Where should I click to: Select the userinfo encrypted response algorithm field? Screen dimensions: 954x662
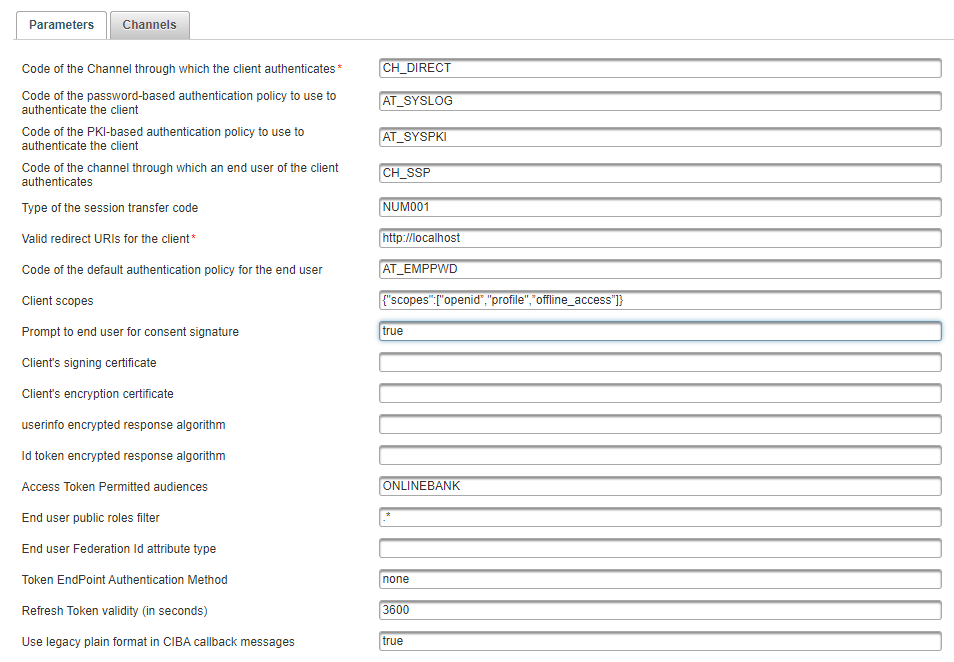tap(659, 424)
